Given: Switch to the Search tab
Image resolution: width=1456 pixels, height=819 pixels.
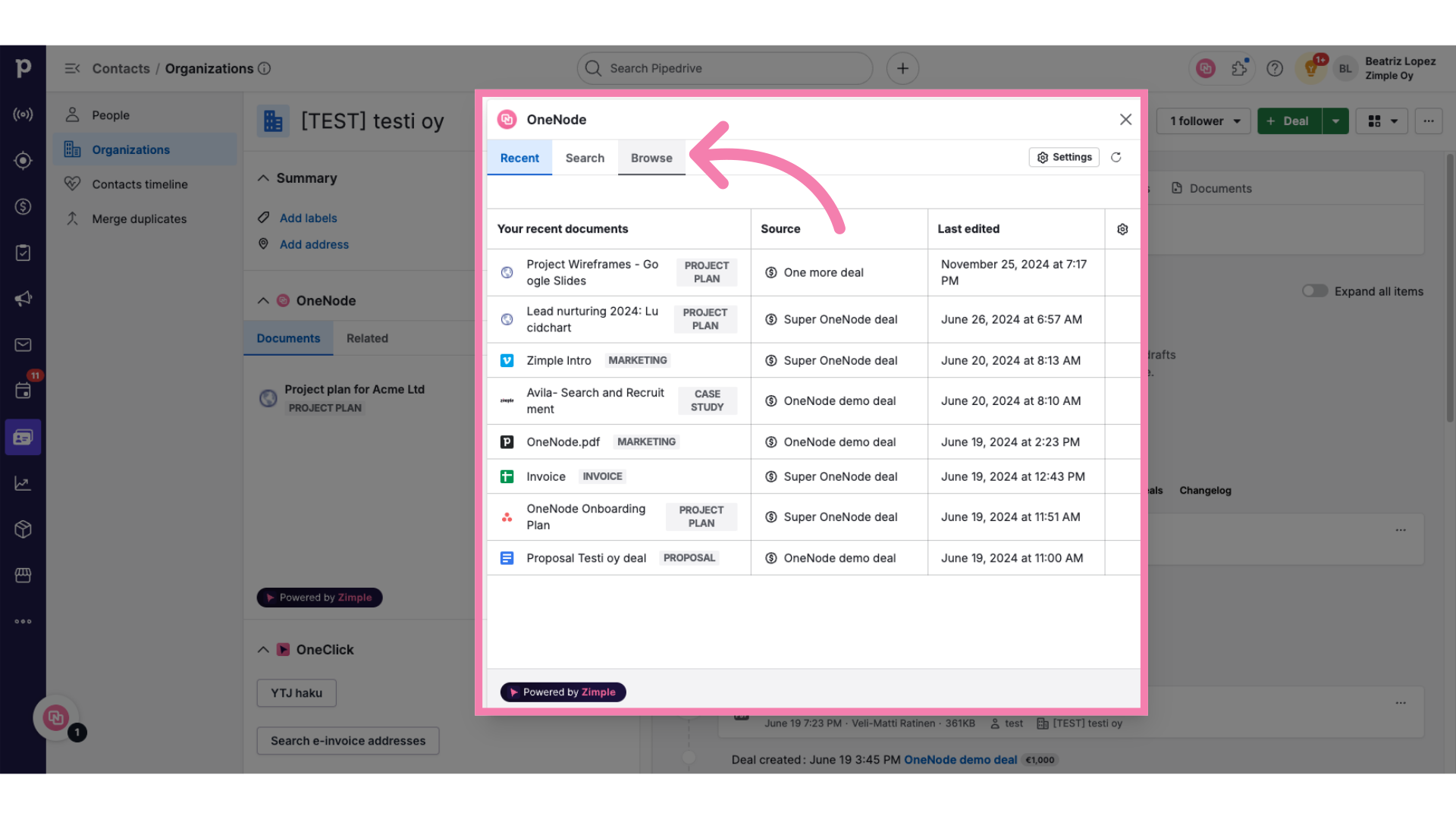Looking at the screenshot, I should [585, 158].
